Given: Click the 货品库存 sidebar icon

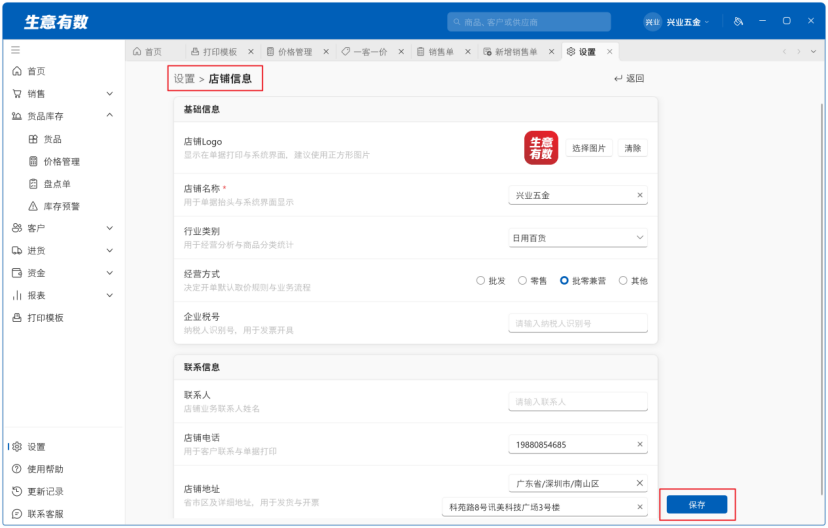Looking at the screenshot, I should pos(17,116).
